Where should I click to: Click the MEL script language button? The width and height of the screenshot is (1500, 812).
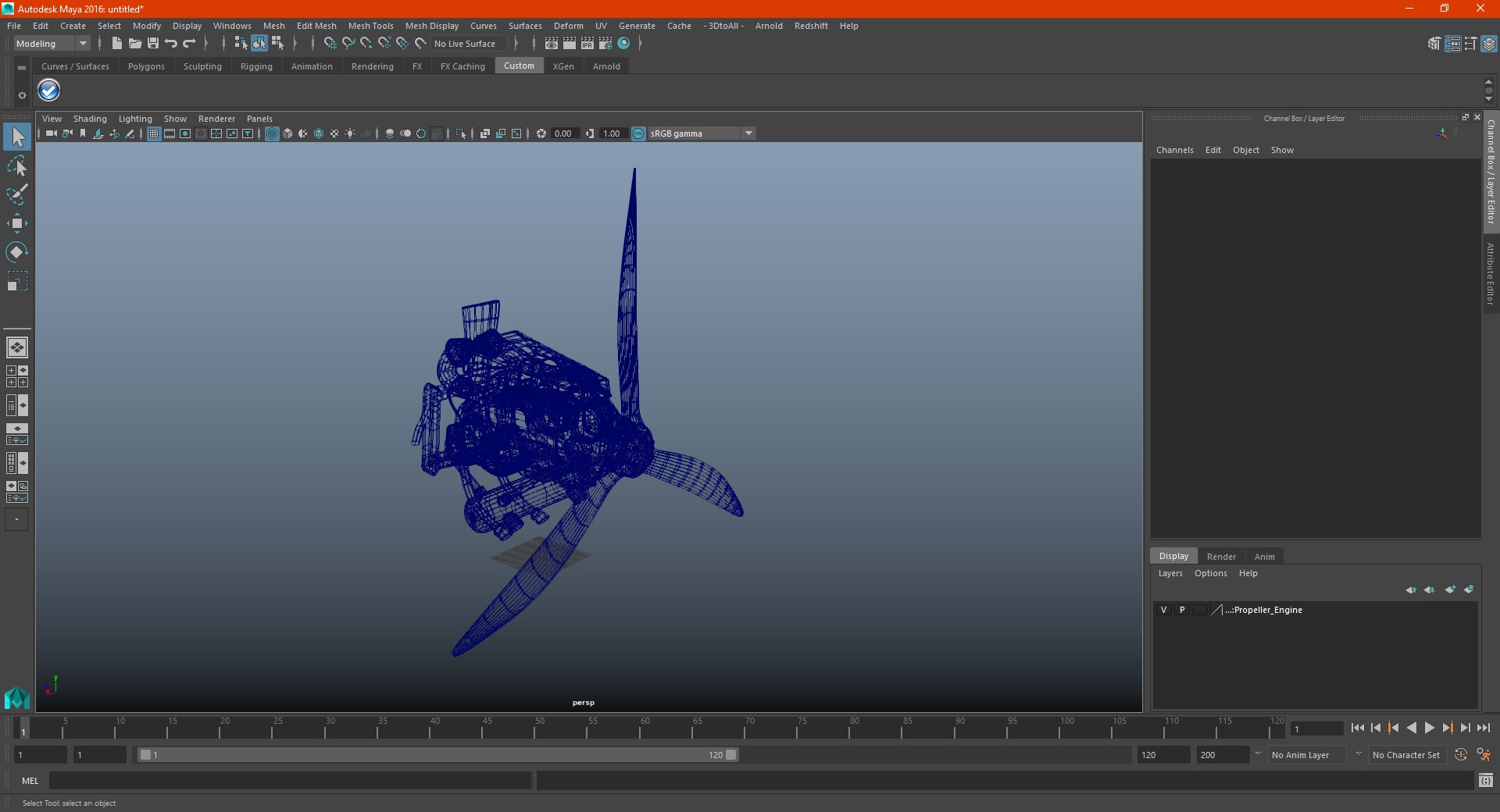tap(30, 780)
